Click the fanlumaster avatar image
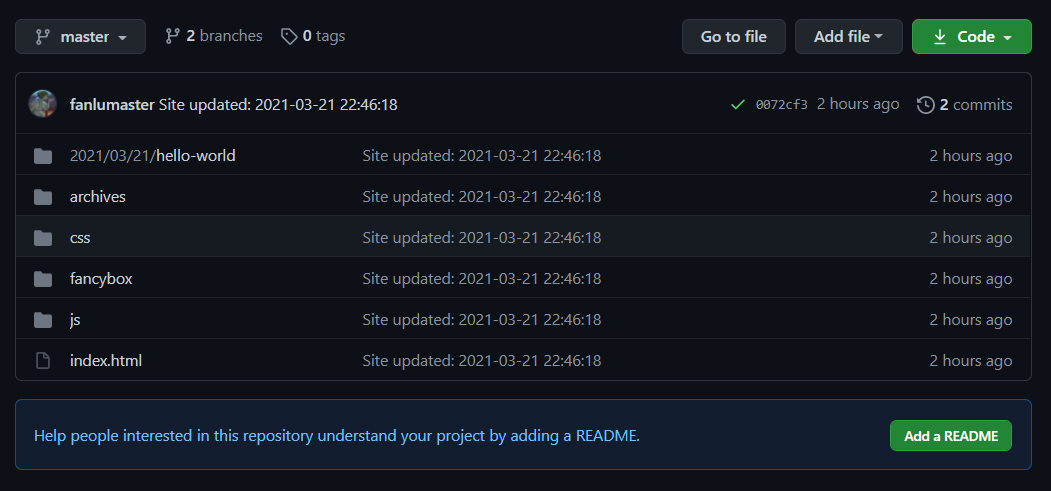1051x491 pixels. (43, 104)
